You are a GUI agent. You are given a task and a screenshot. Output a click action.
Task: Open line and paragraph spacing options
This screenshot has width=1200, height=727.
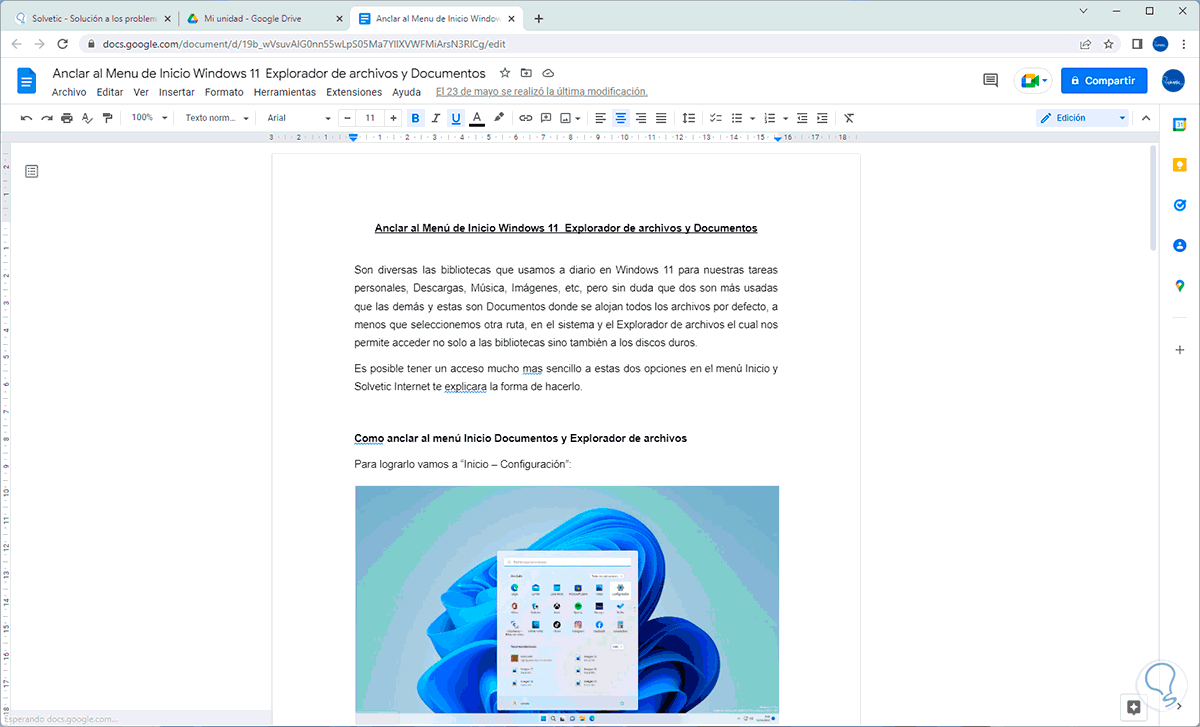(x=688, y=118)
